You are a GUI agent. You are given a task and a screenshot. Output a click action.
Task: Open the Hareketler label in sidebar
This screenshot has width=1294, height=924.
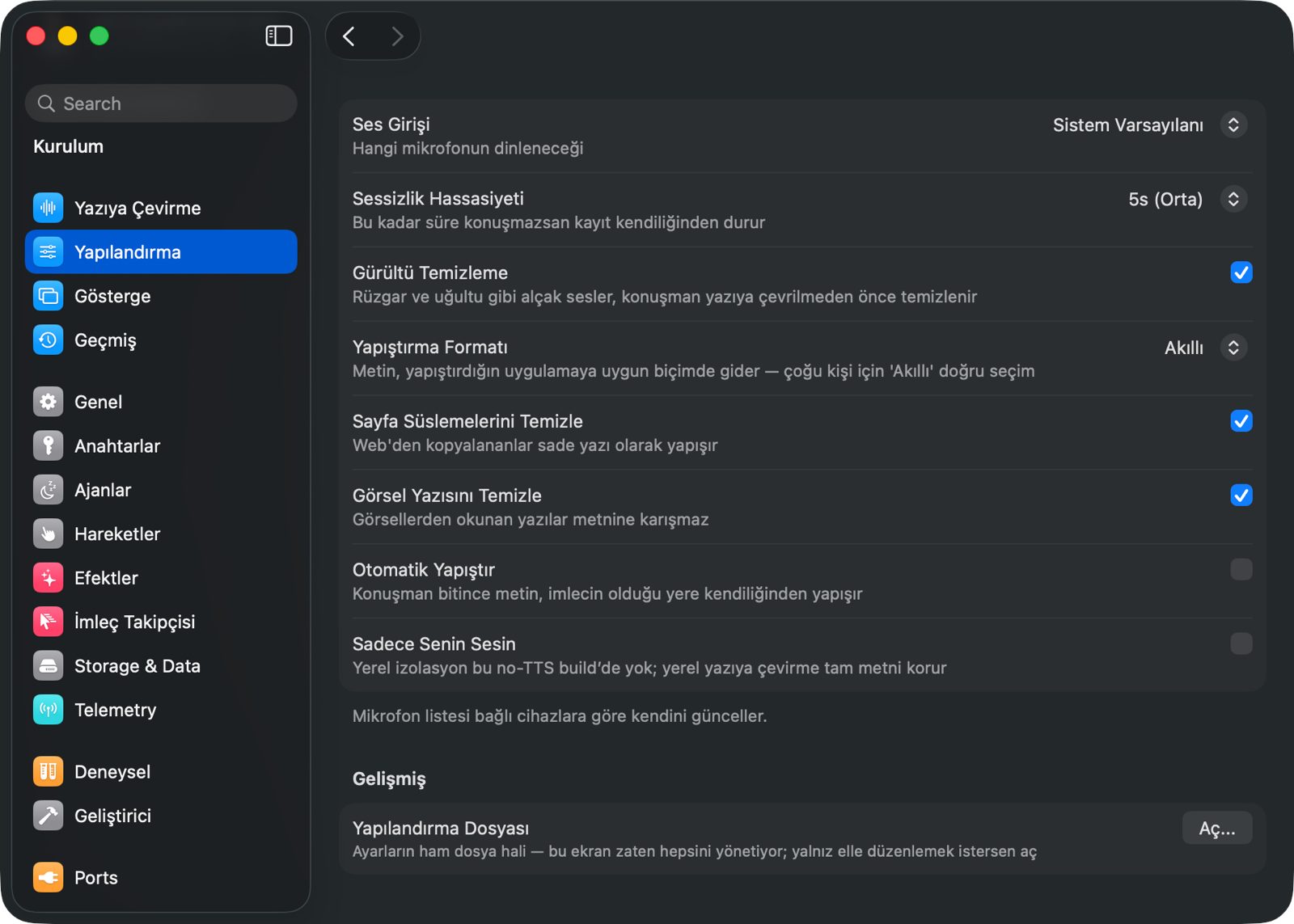pyautogui.click(x=117, y=534)
